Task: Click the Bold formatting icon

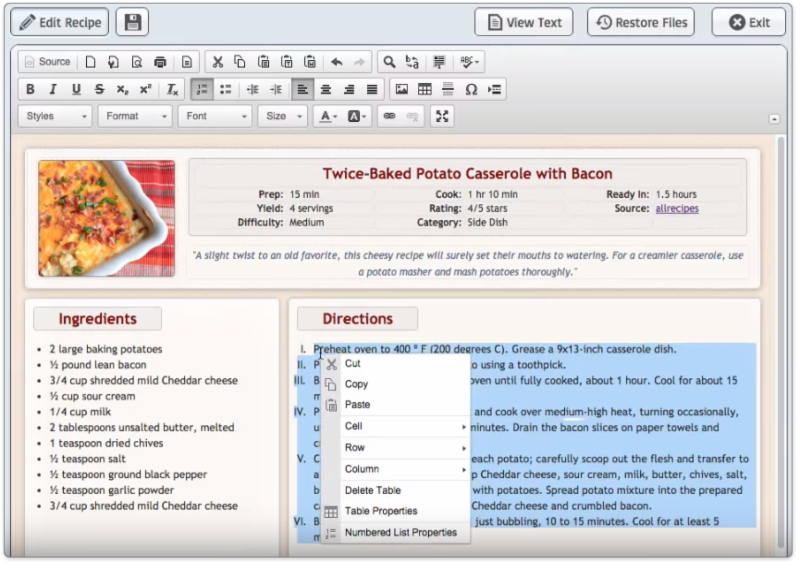Action: [30, 90]
